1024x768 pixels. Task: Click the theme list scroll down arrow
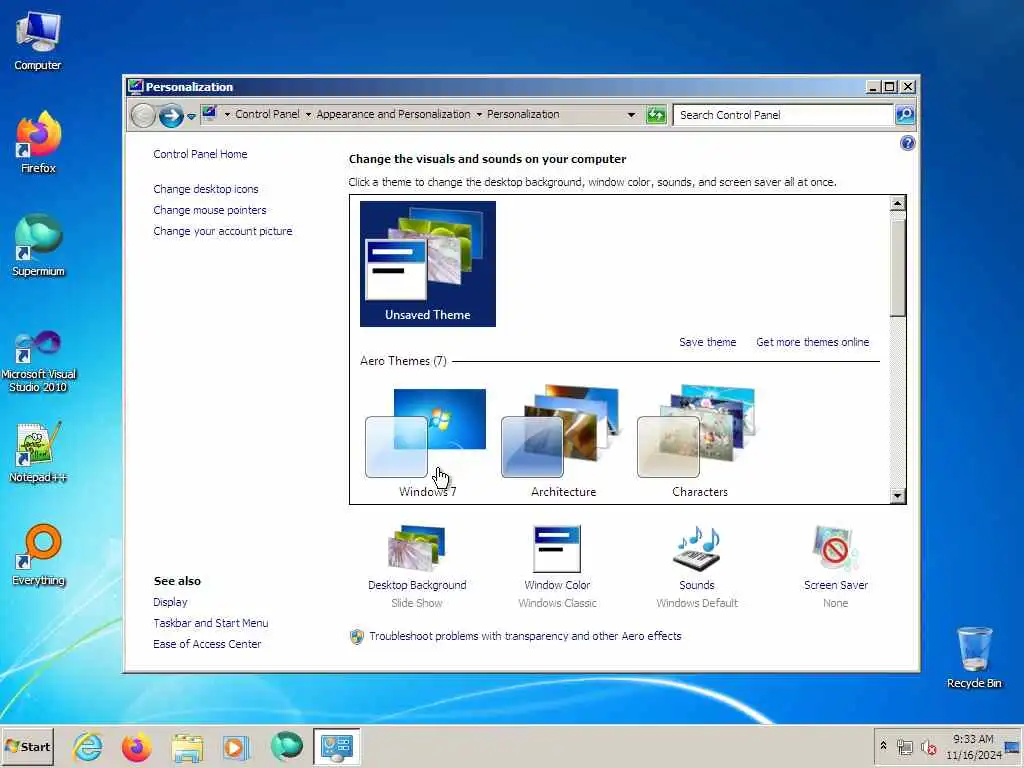click(898, 496)
